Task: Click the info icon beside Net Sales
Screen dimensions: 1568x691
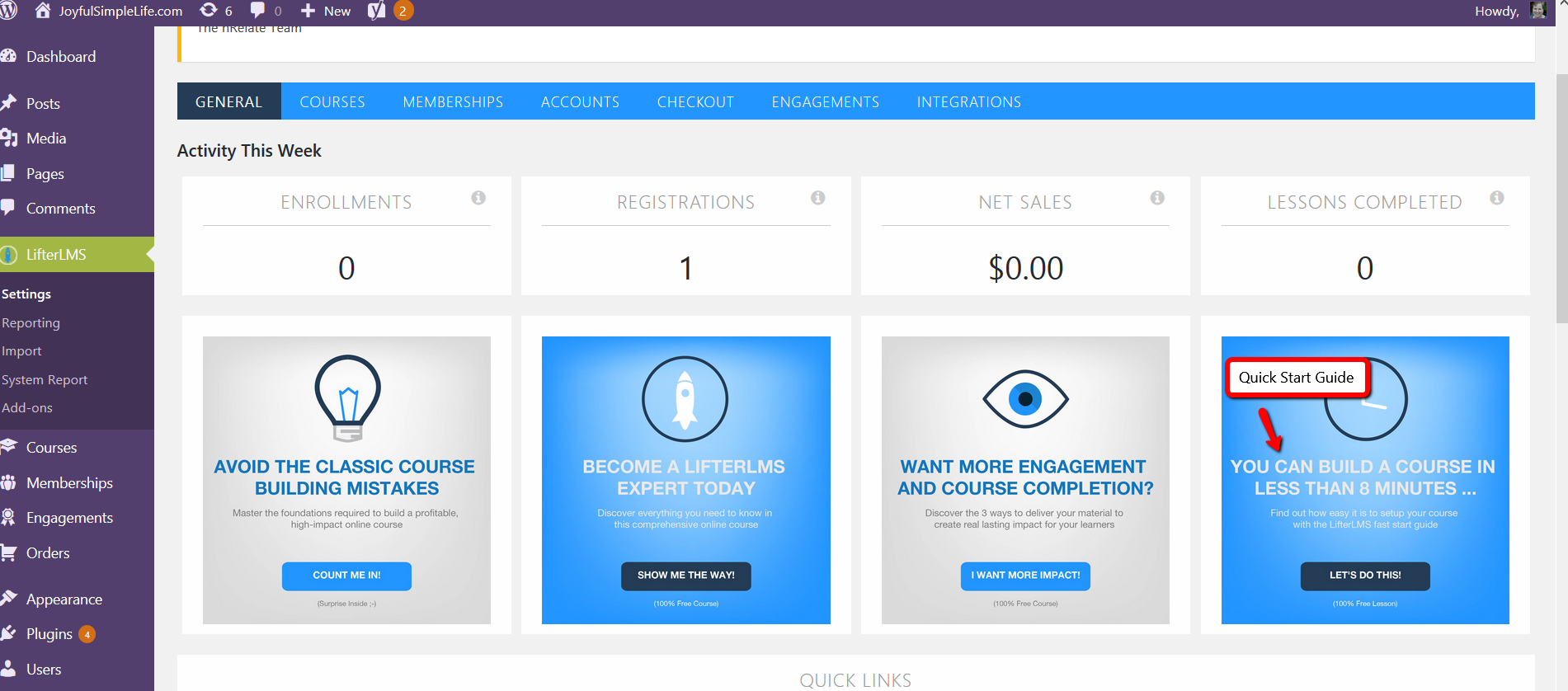Action: point(1158,198)
